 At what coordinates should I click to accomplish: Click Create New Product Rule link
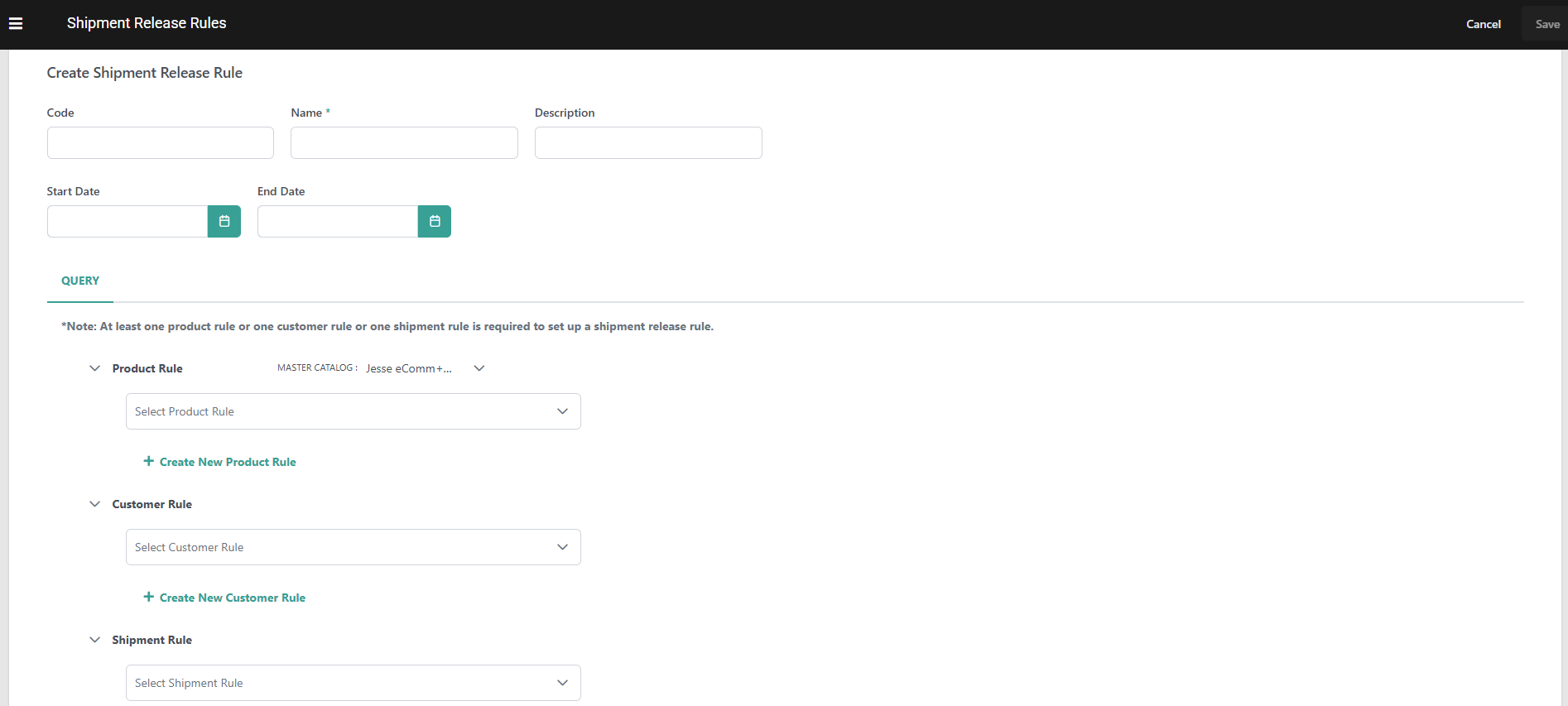tap(228, 462)
